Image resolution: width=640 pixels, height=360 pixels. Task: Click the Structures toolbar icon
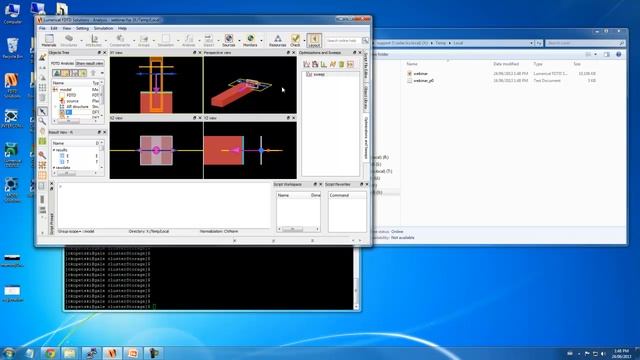point(69,40)
